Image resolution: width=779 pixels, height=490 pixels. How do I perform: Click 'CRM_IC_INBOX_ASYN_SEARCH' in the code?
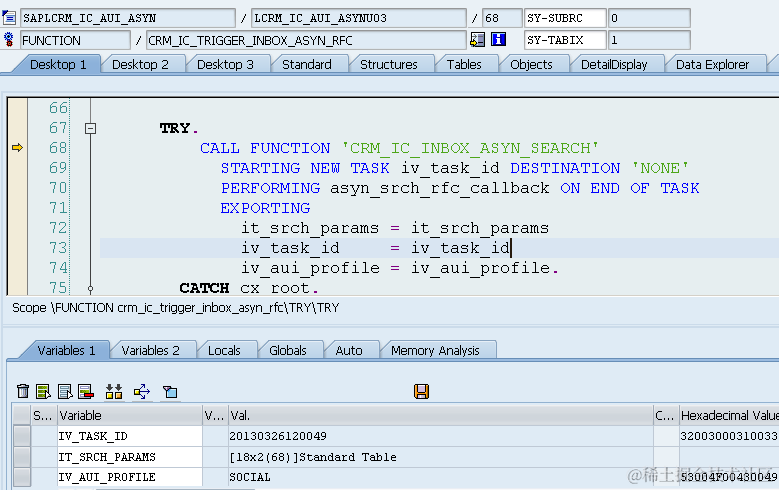pos(470,148)
